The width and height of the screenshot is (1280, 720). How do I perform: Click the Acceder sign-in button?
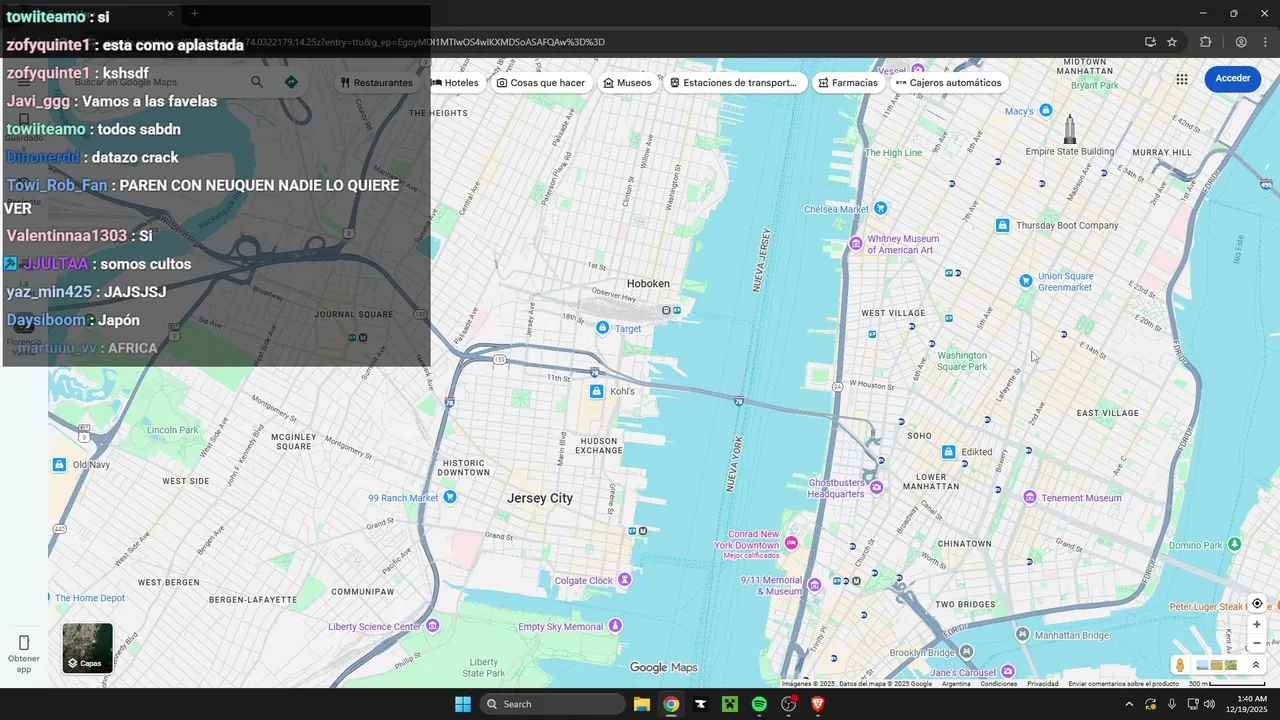[1232, 79]
